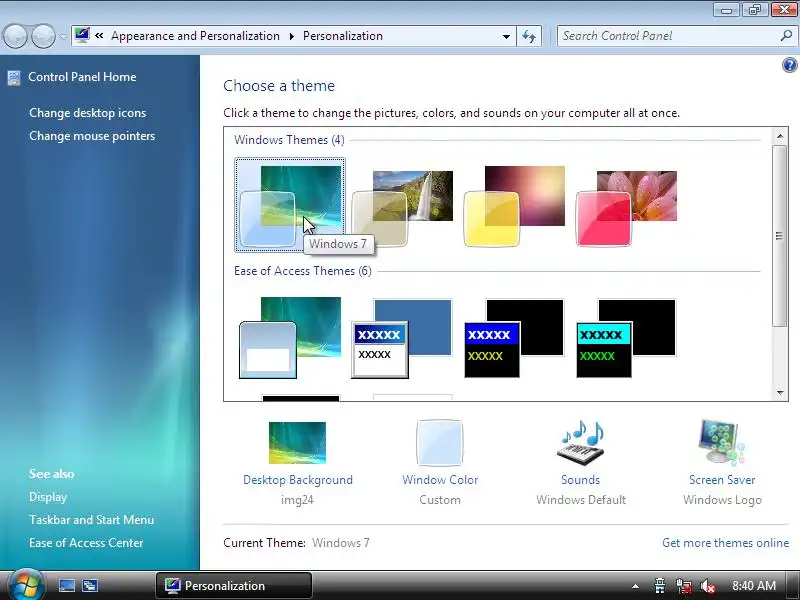Viewport: 800px width, 600px height.
Task: Expand the address bar history dropdown
Action: pos(506,36)
